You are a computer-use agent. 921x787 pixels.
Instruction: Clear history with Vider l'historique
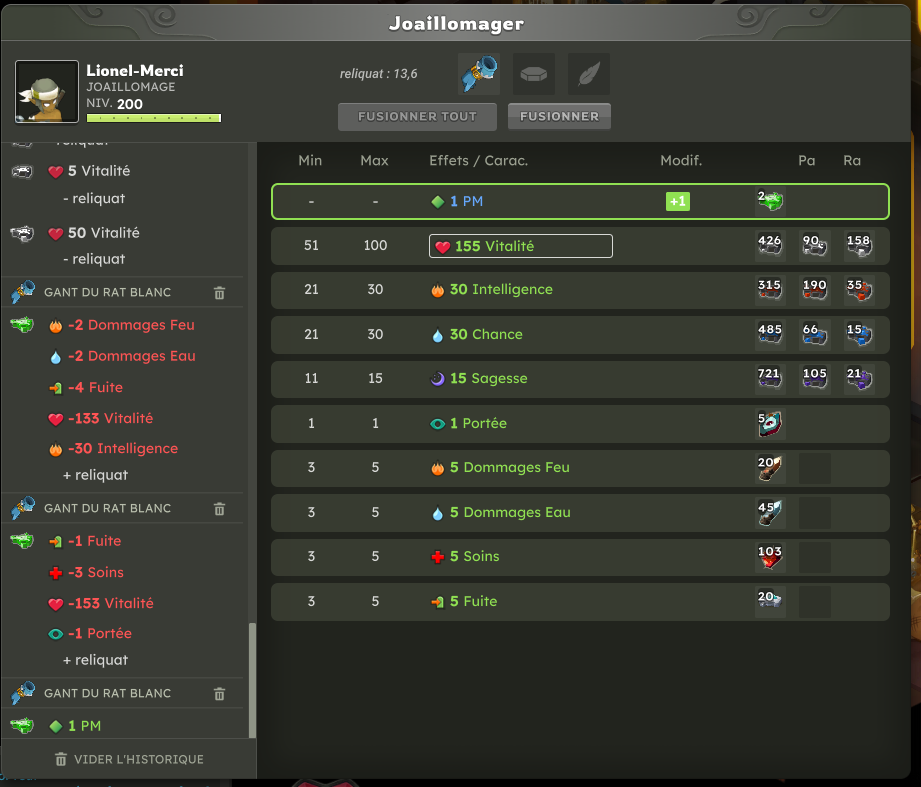129,759
